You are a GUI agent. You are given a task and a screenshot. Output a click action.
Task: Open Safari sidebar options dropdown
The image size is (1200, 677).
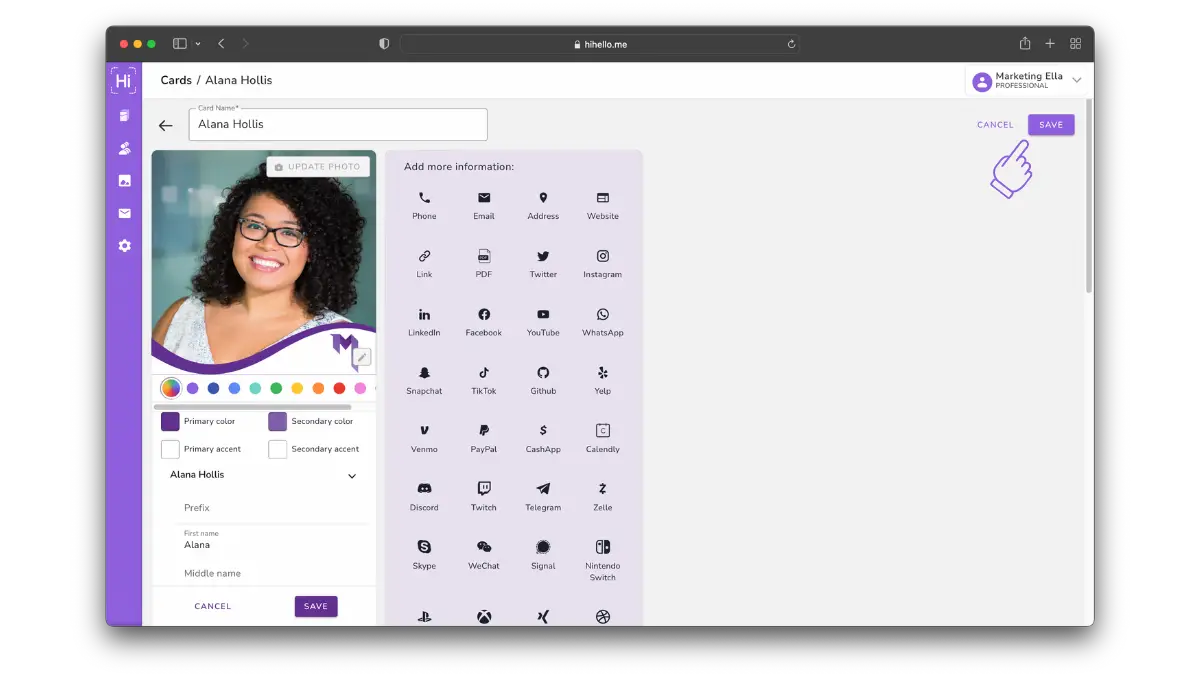click(198, 44)
